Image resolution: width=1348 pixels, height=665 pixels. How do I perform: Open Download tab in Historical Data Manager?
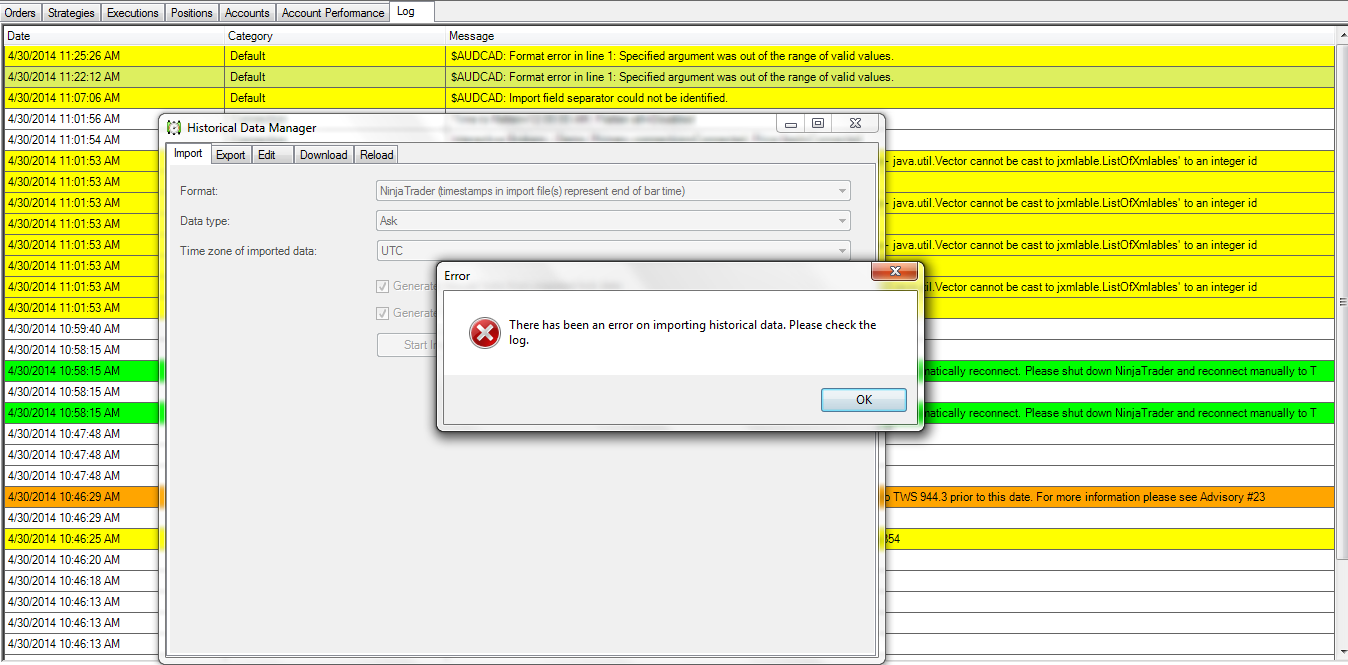click(x=324, y=155)
